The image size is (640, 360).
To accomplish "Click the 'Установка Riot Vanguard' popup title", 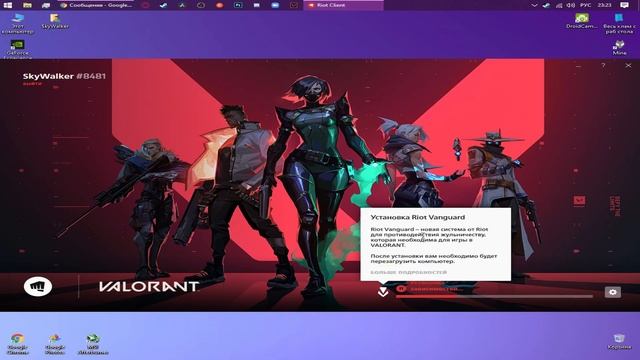I will (418, 217).
